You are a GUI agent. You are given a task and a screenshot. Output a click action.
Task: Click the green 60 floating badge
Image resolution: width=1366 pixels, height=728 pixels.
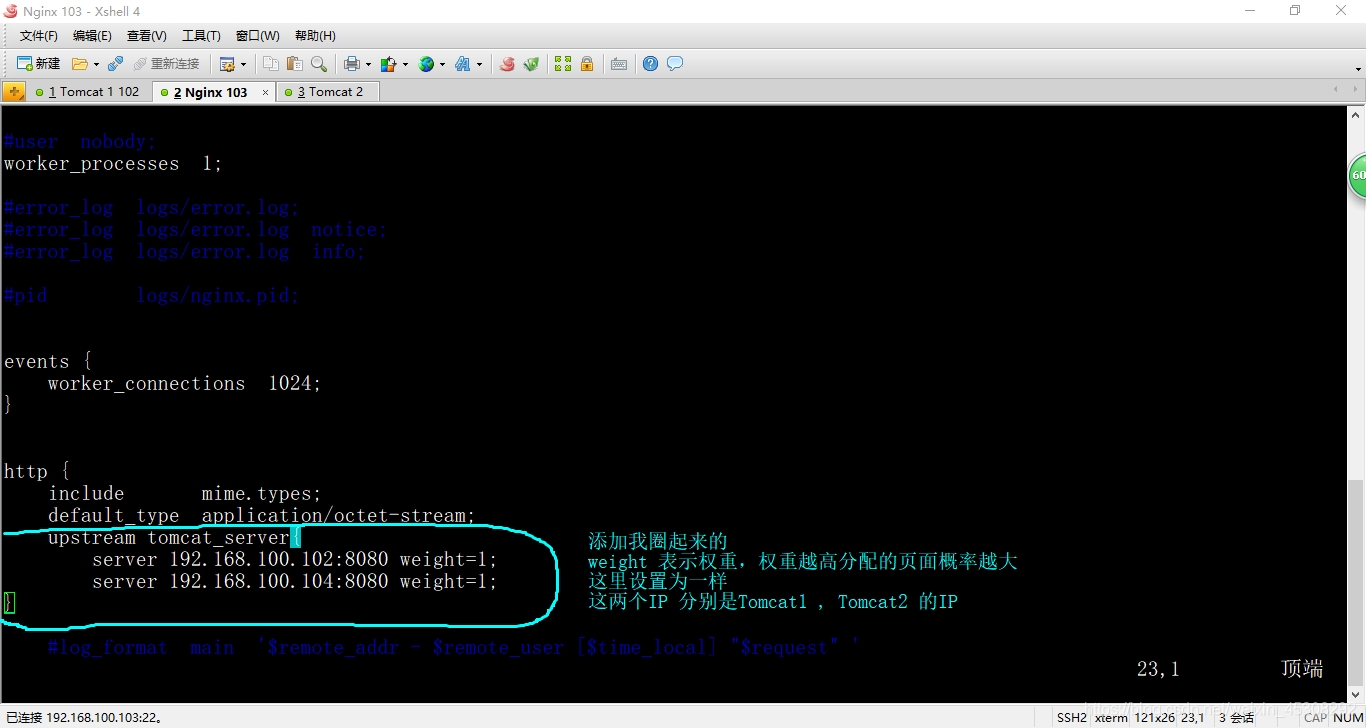(x=1357, y=176)
